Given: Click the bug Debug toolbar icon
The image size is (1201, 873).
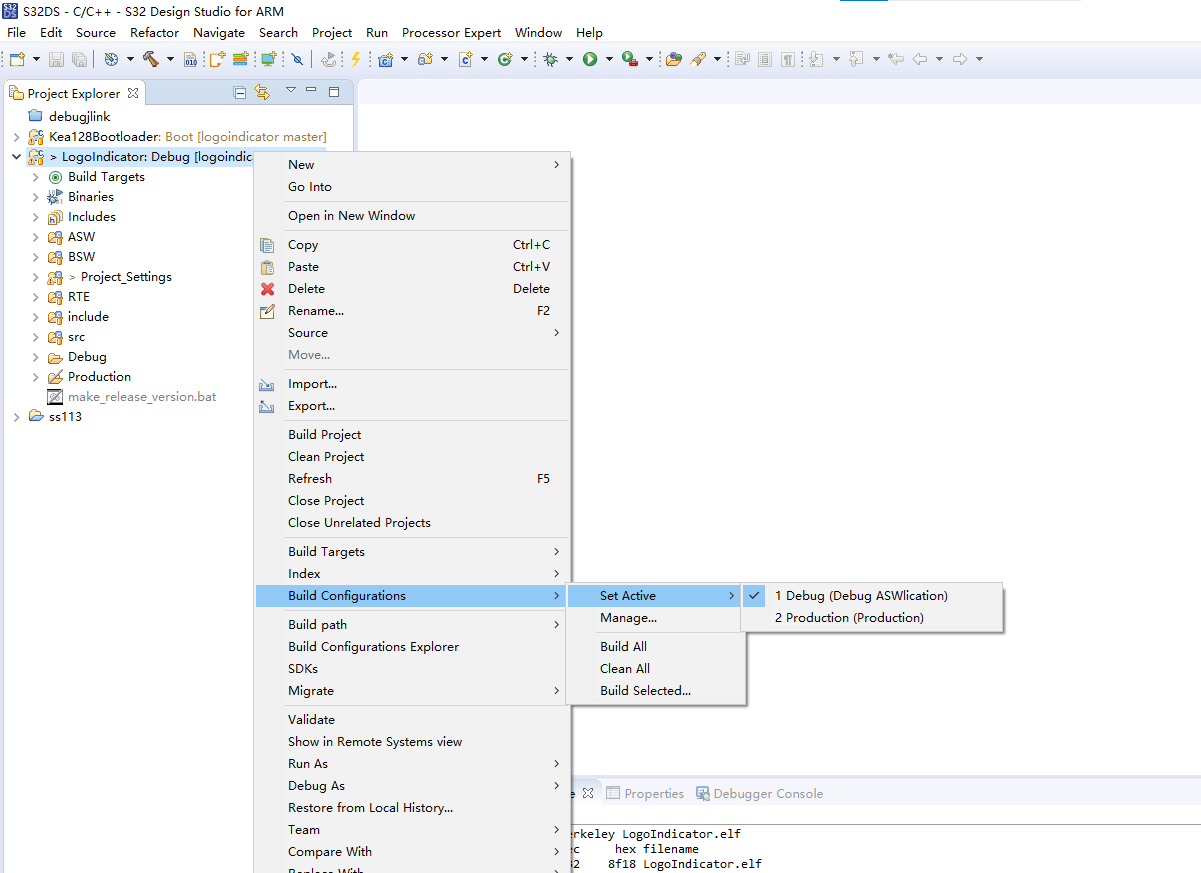Looking at the screenshot, I should pyautogui.click(x=550, y=59).
